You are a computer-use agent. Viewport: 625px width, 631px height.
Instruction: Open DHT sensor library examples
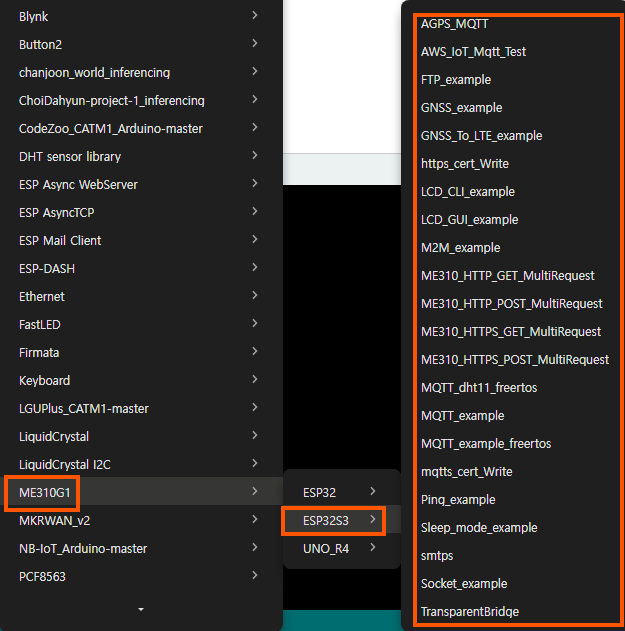pos(141,156)
